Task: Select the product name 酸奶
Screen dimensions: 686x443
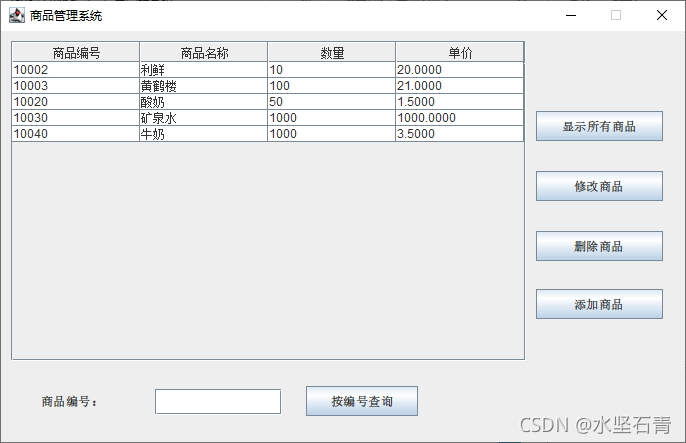Action: click(203, 102)
